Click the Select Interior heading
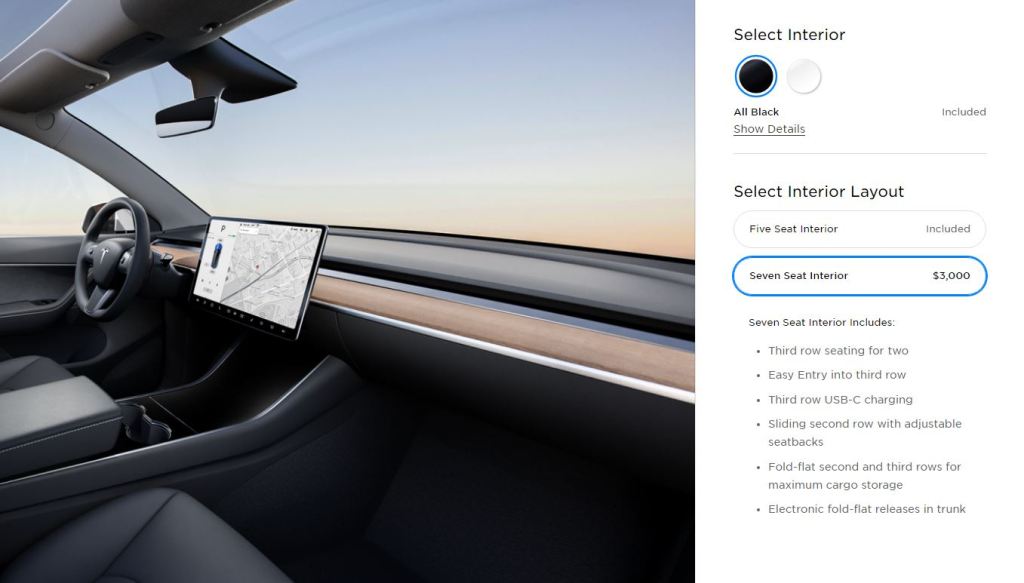 click(x=789, y=35)
